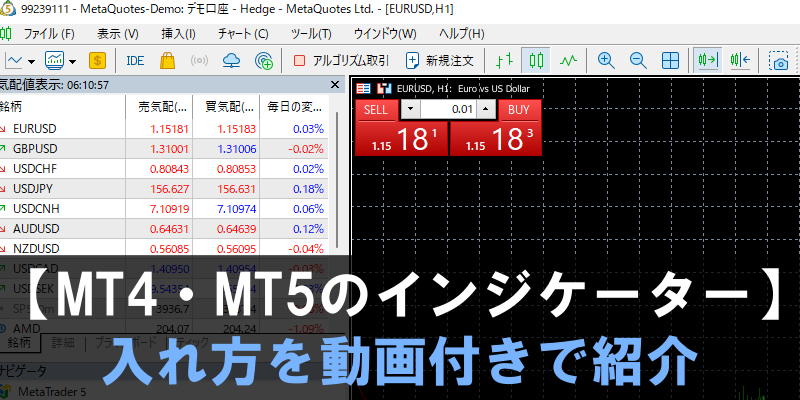This screenshot has width=800, height=400.
Task: Click the Signals broadcast icon
Action: [x=199, y=61]
